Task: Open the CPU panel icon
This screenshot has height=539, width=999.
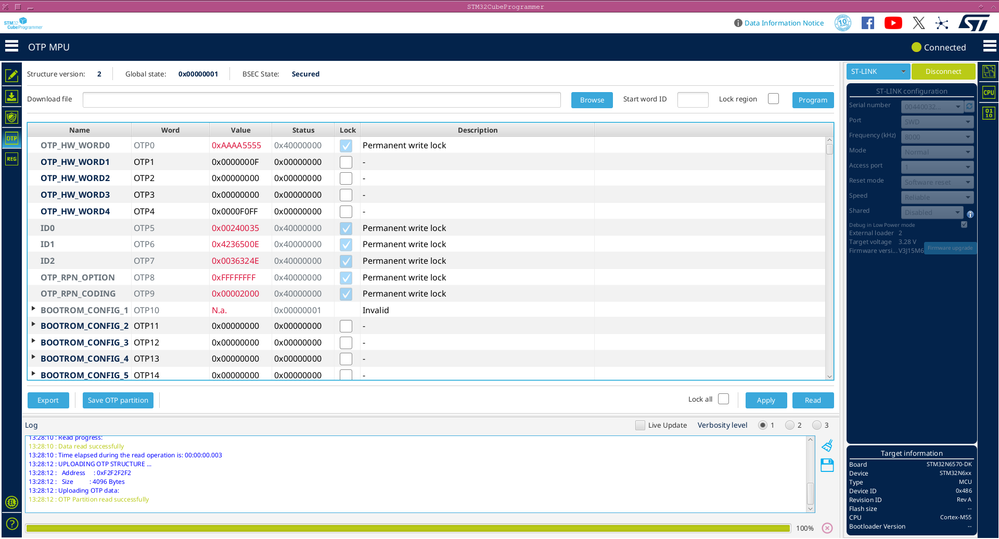Action: 988,92
